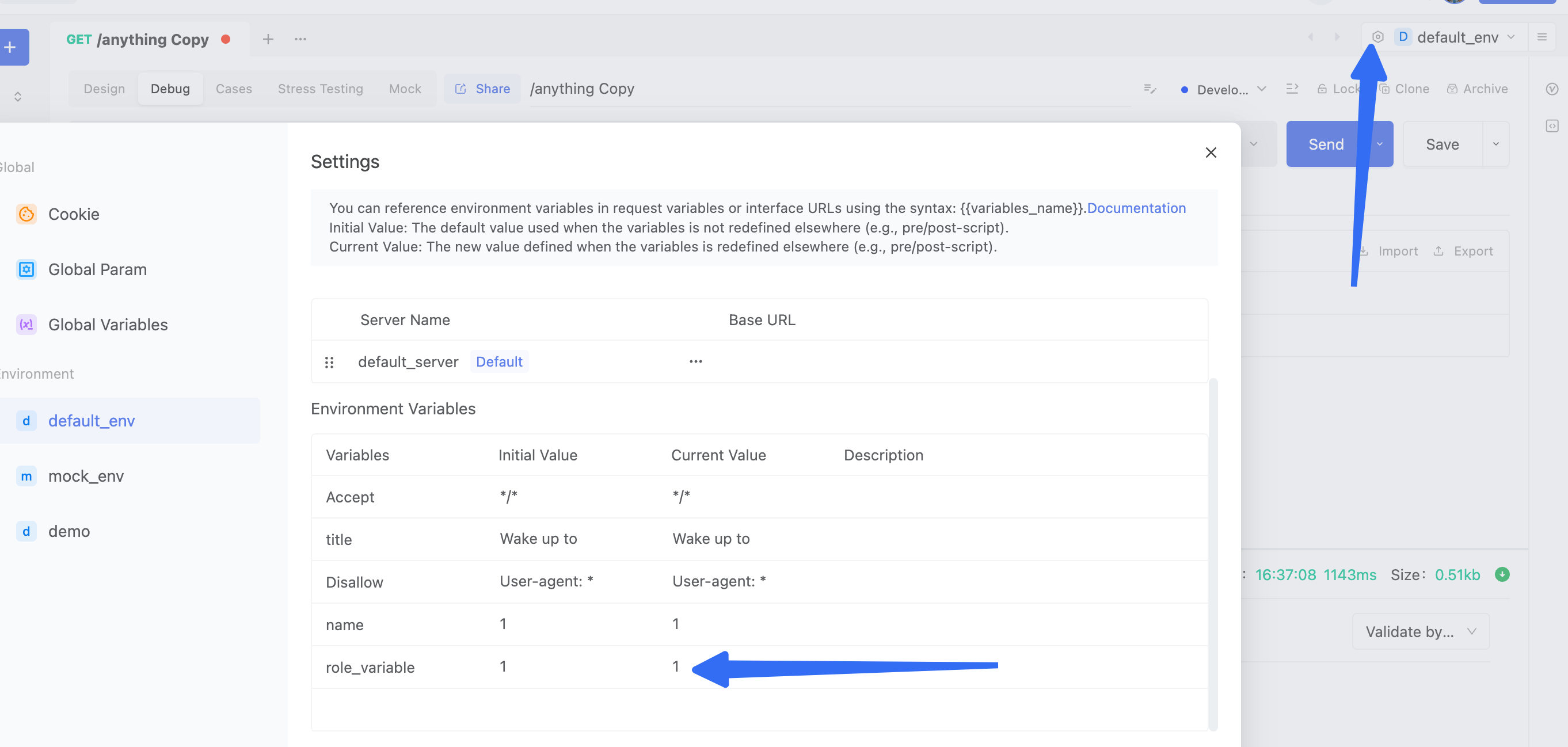Image resolution: width=1568 pixels, height=747 pixels.
Task: Click the Global Param icon
Action: 26,269
